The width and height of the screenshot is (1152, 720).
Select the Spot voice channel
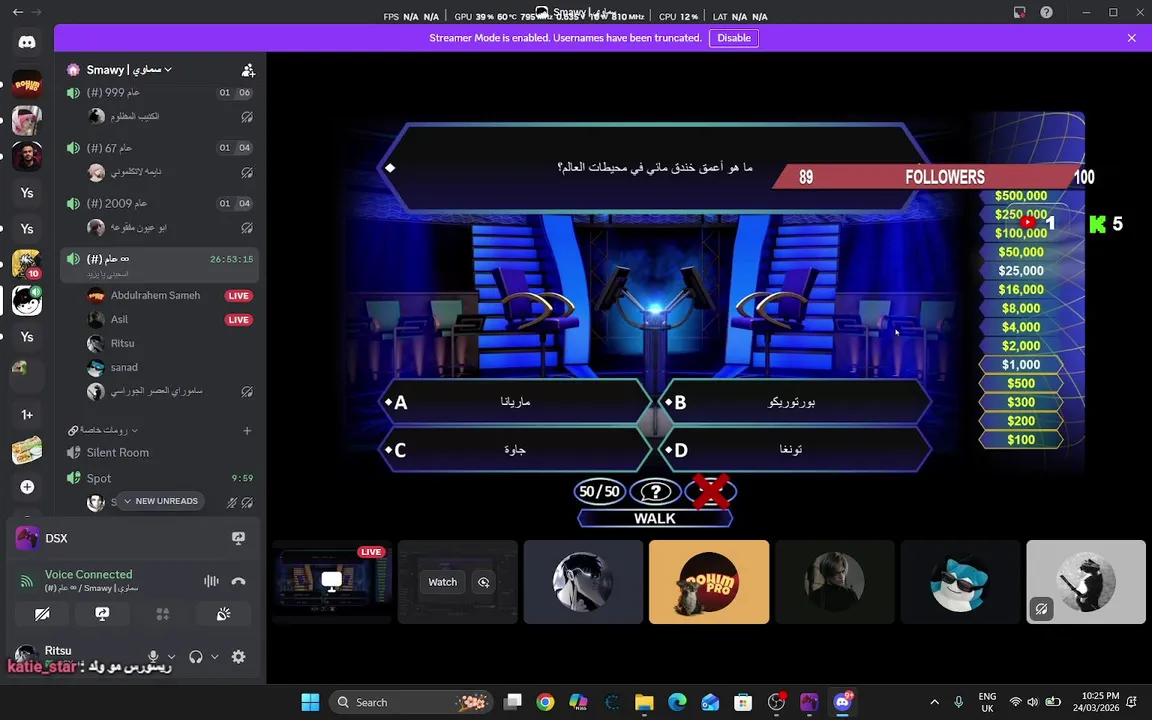click(159, 478)
